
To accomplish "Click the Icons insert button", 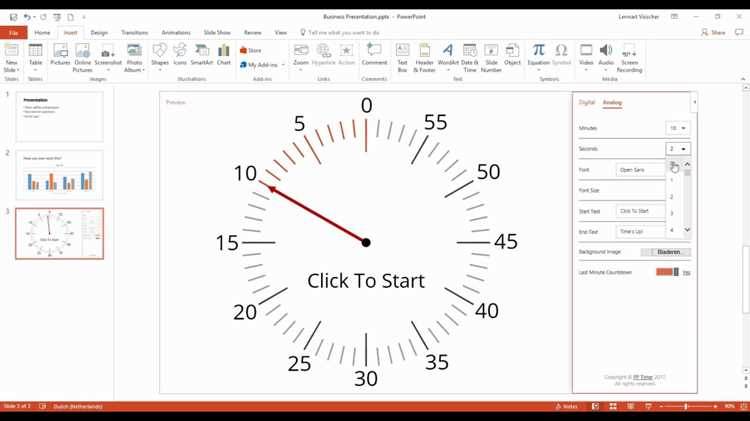I will [x=180, y=54].
